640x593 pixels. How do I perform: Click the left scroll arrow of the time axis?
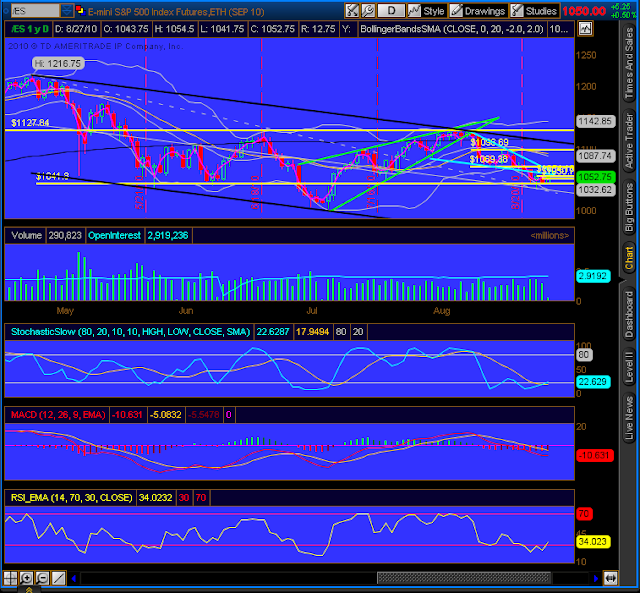pyautogui.click(x=74, y=578)
